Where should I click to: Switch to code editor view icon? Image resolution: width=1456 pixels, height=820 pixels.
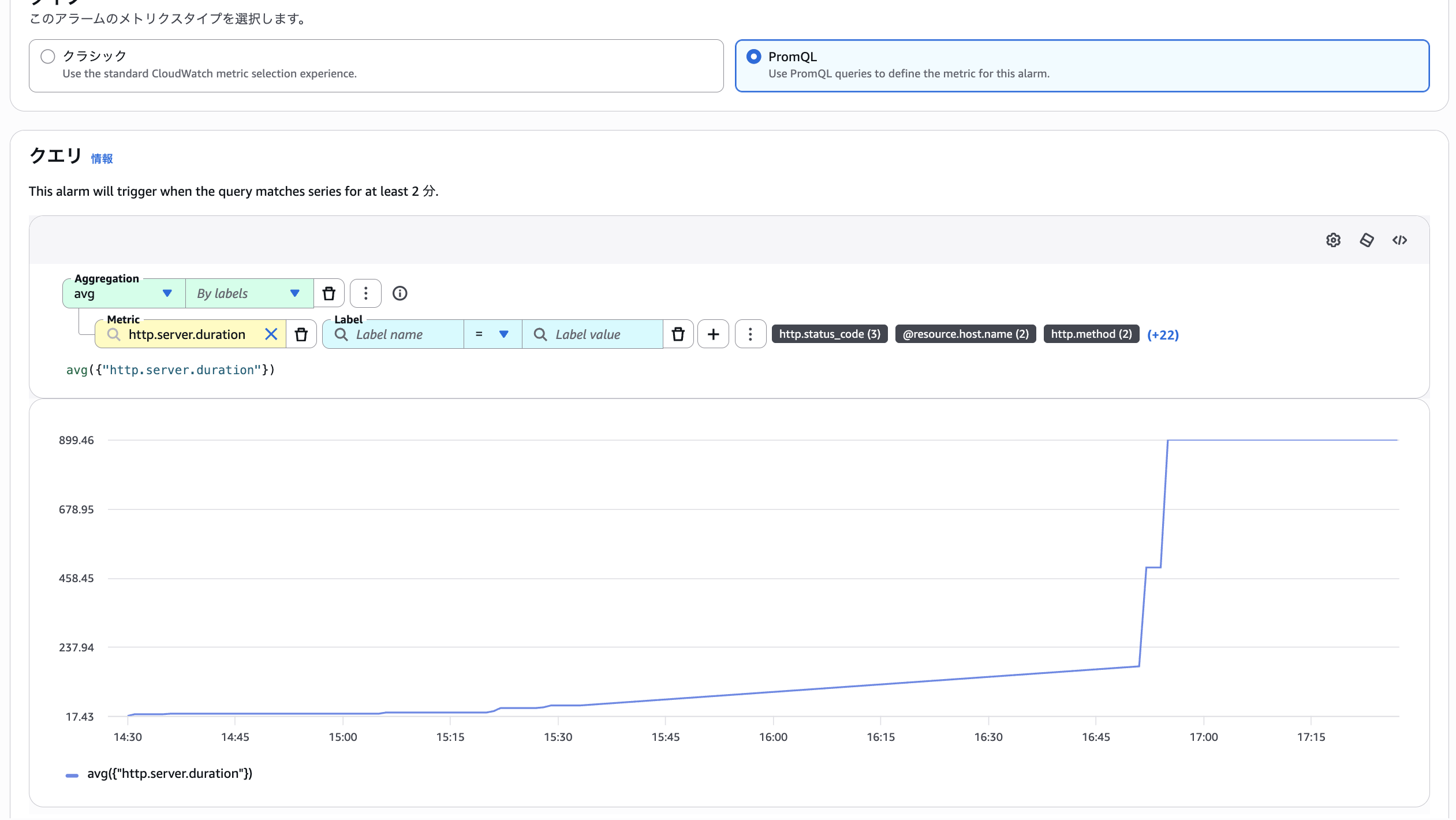(1399, 240)
